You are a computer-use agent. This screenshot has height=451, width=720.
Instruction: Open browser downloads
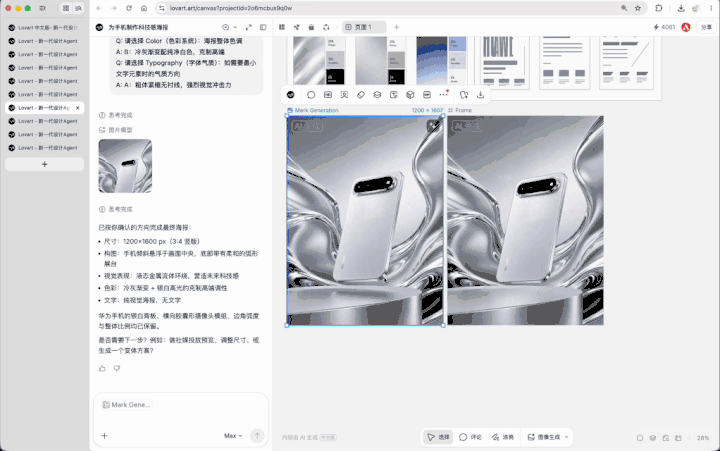tap(681, 8)
